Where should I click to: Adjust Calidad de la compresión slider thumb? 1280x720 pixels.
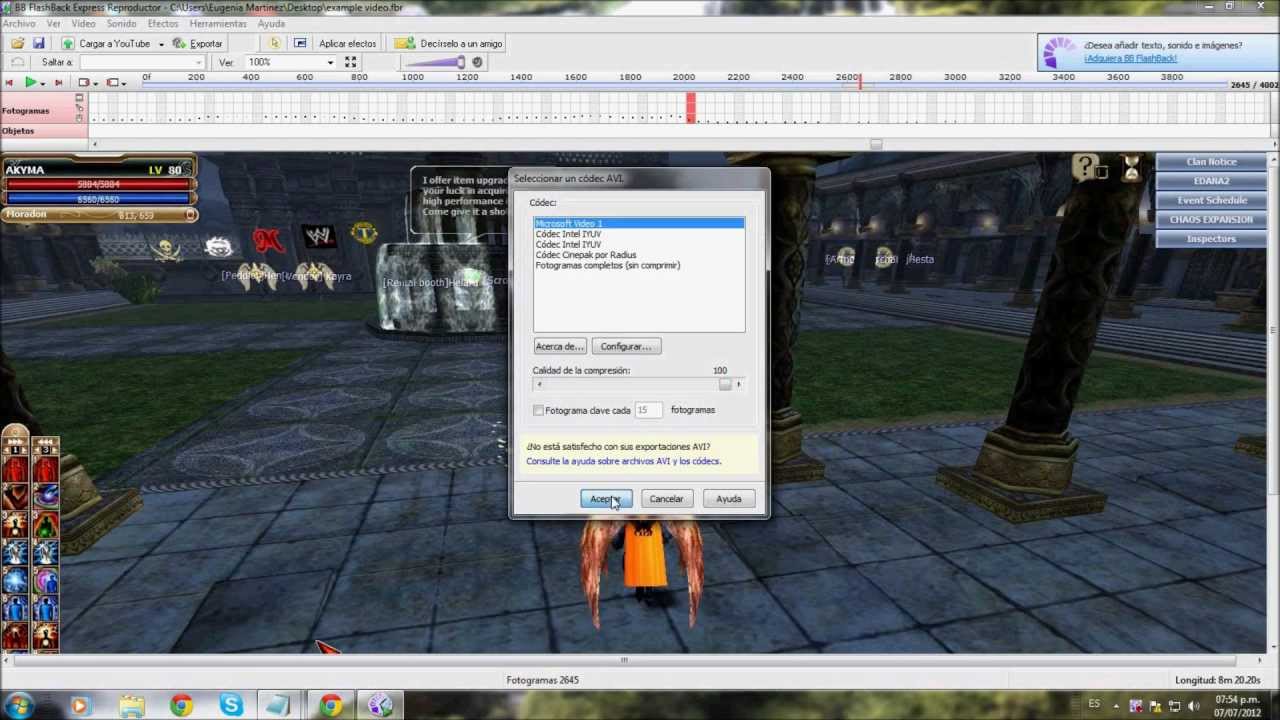pyautogui.click(x=725, y=385)
